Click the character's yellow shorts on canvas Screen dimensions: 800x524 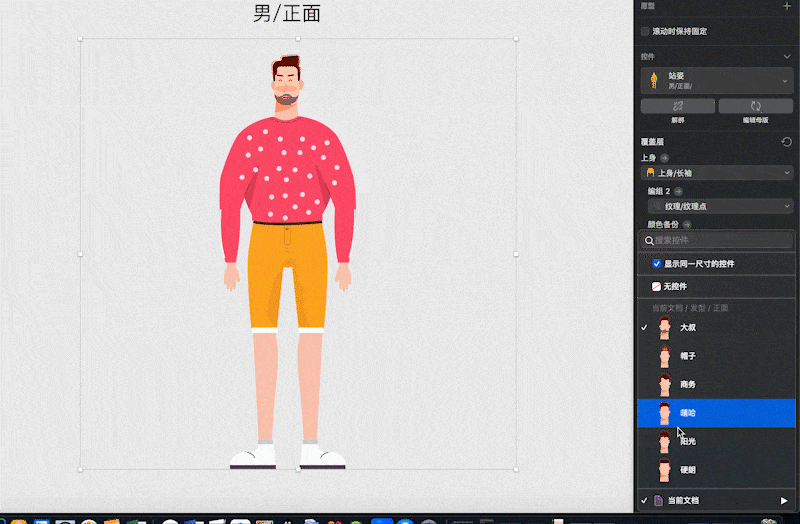[x=287, y=276]
